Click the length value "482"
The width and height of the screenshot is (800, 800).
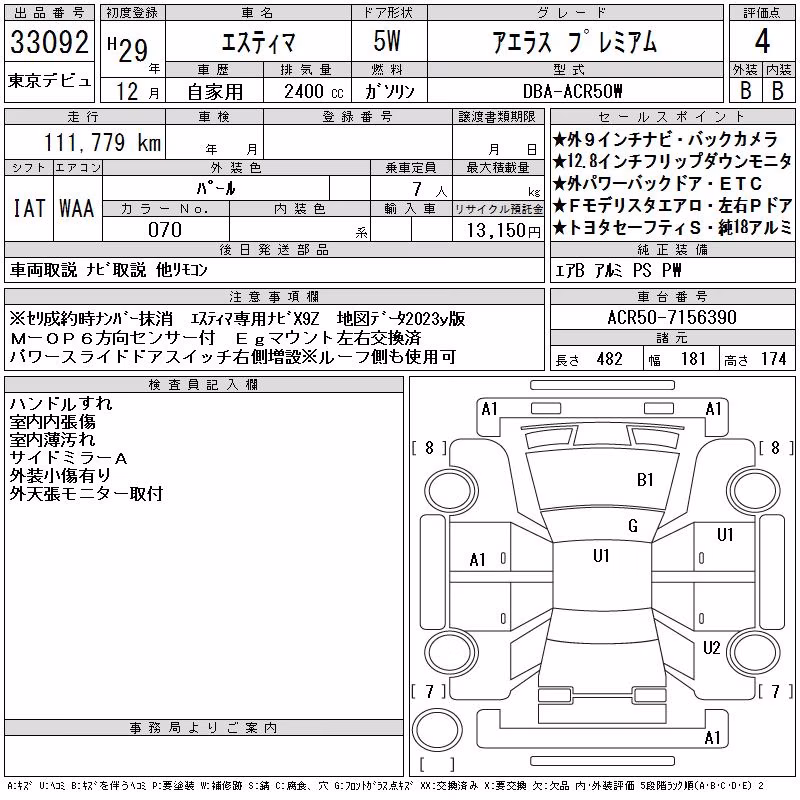pos(609,359)
